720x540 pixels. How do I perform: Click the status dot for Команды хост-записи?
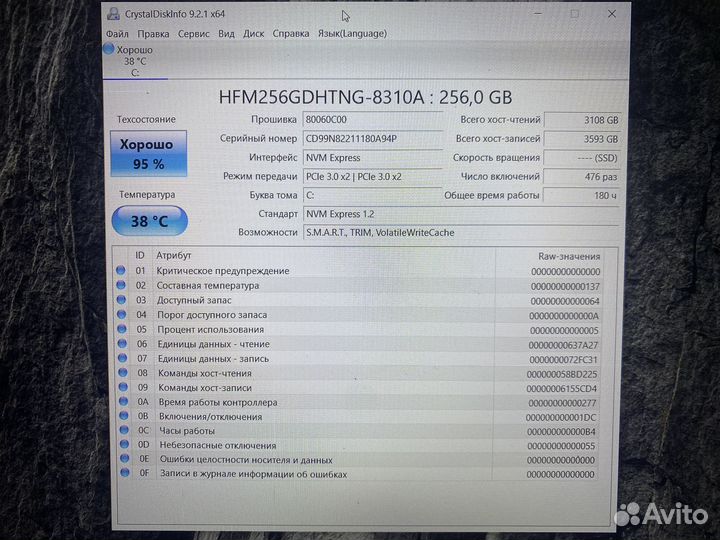click(123, 387)
